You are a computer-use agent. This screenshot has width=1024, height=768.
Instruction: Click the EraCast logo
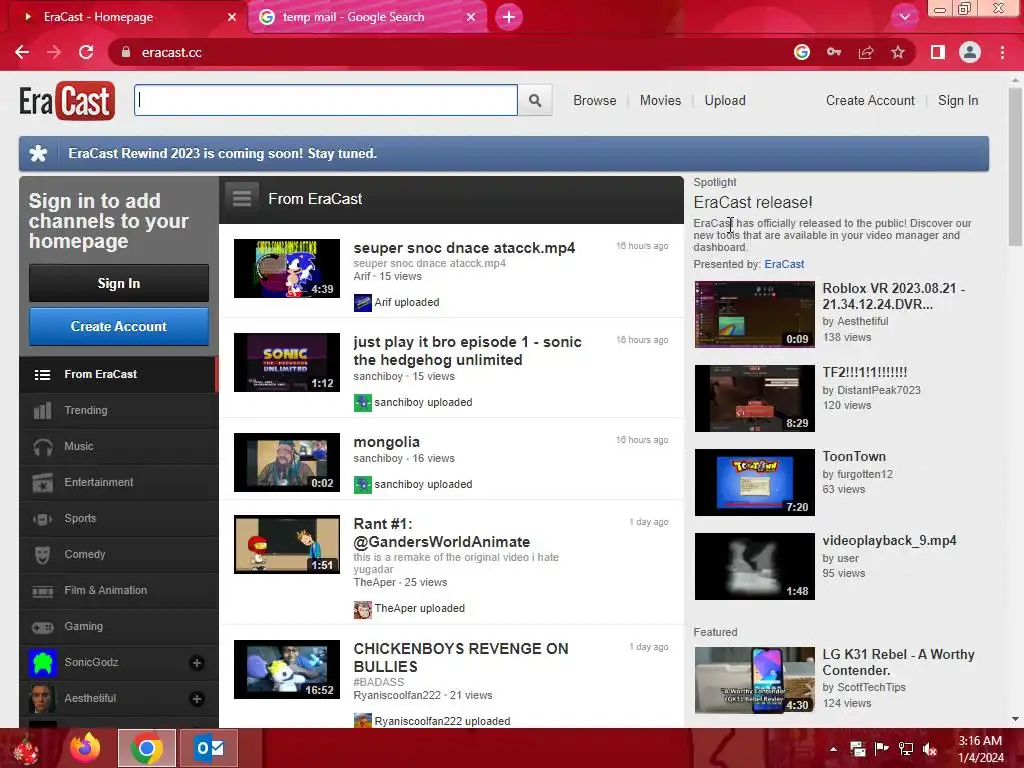click(x=67, y=101)
